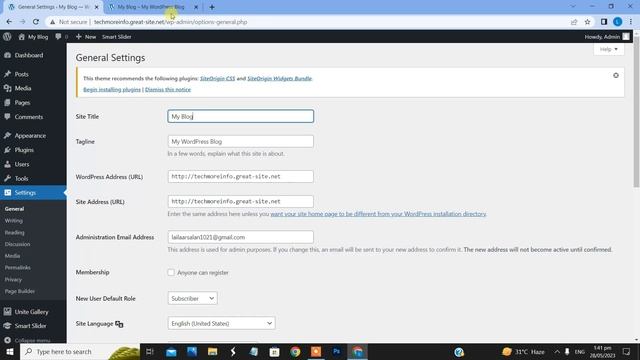Share this page from address bar
Image resolution: width=640 pixels, height=360 pixels.
tap(574, 22)
